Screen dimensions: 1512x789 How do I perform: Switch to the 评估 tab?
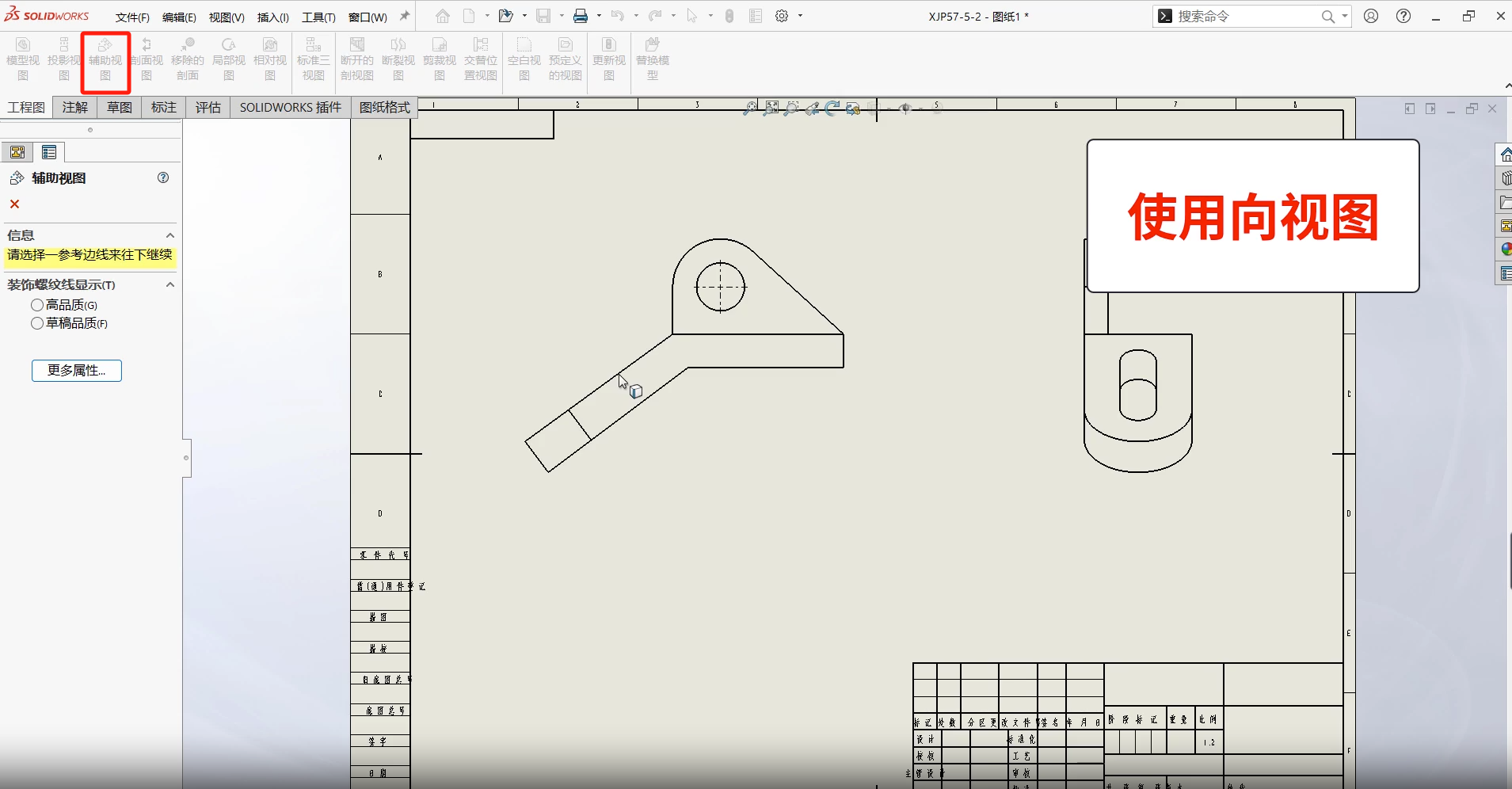click(208, 108)
